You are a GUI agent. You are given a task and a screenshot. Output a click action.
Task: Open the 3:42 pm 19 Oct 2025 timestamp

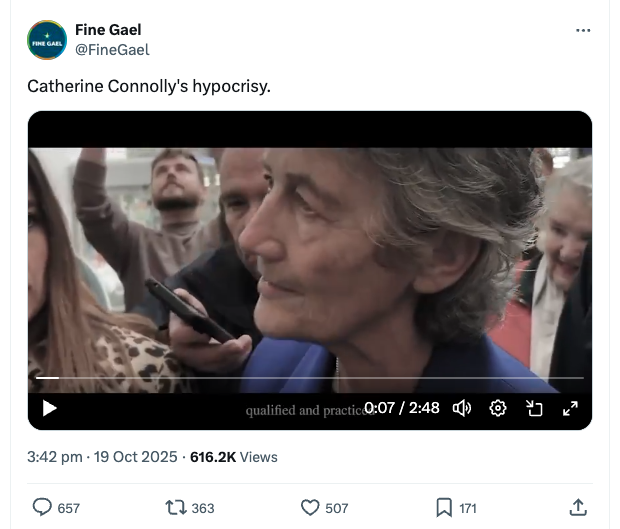[x=102, y=457]
